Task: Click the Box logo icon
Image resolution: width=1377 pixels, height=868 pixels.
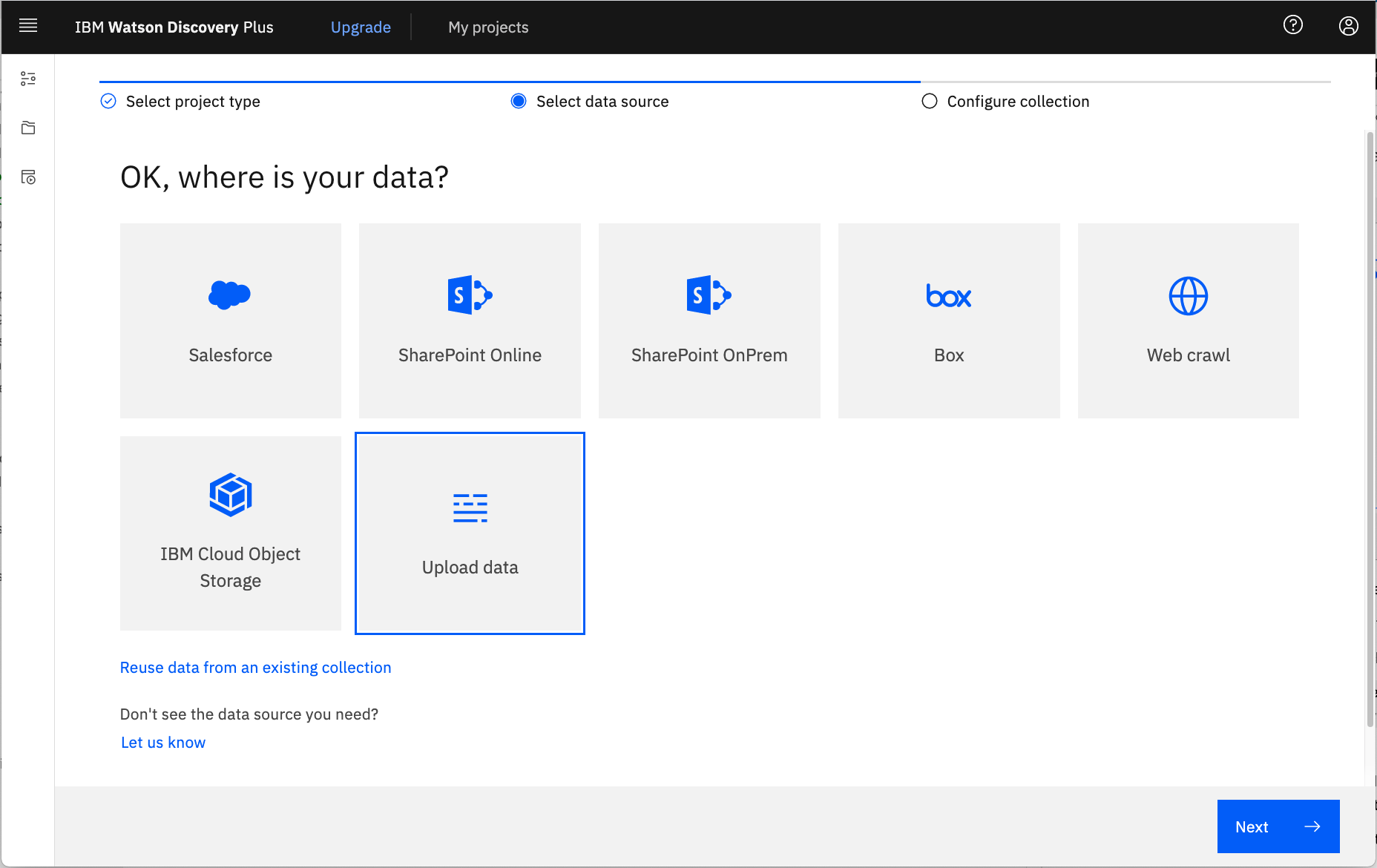Action: 949,296
